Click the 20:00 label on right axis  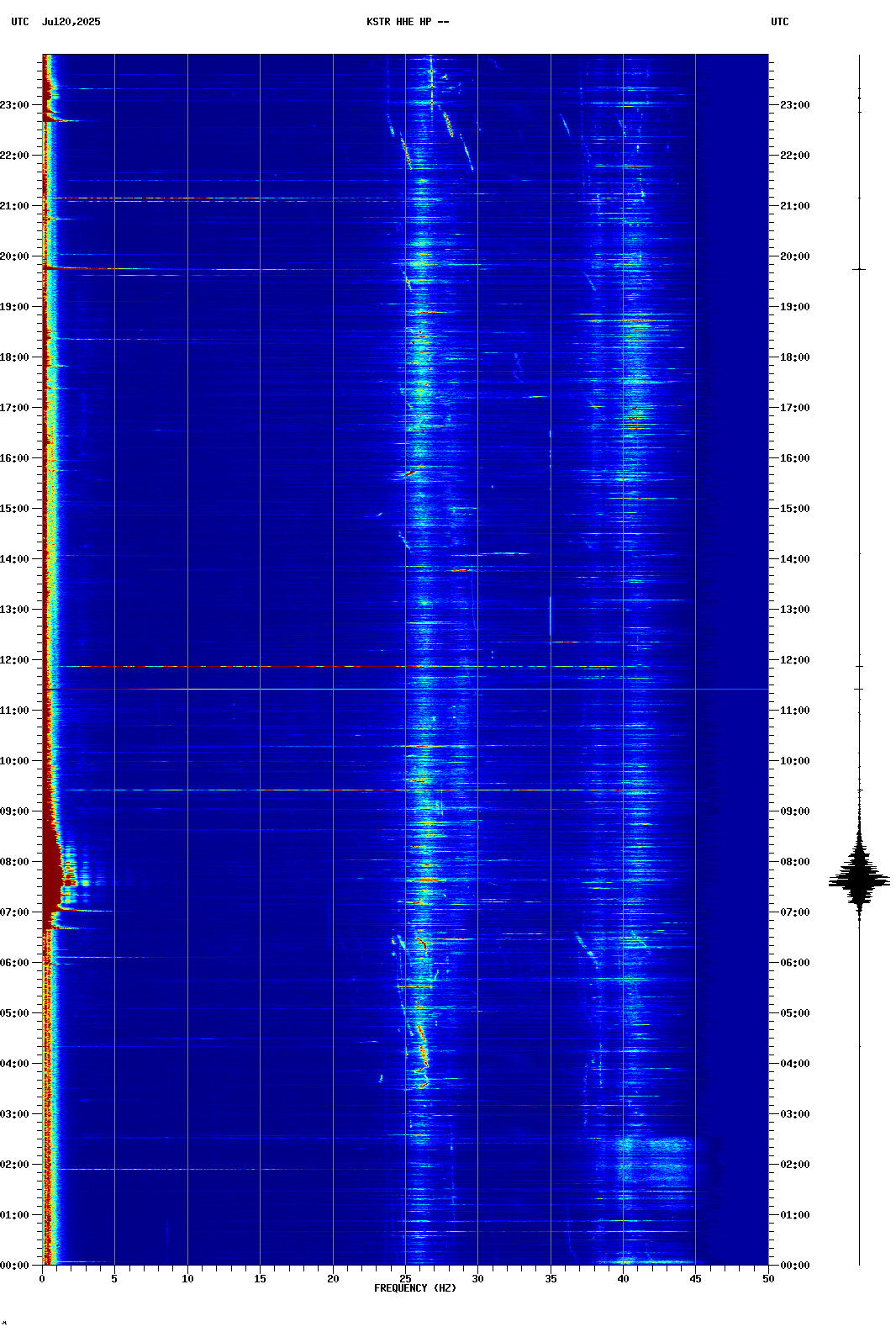[x=795, y=256]
